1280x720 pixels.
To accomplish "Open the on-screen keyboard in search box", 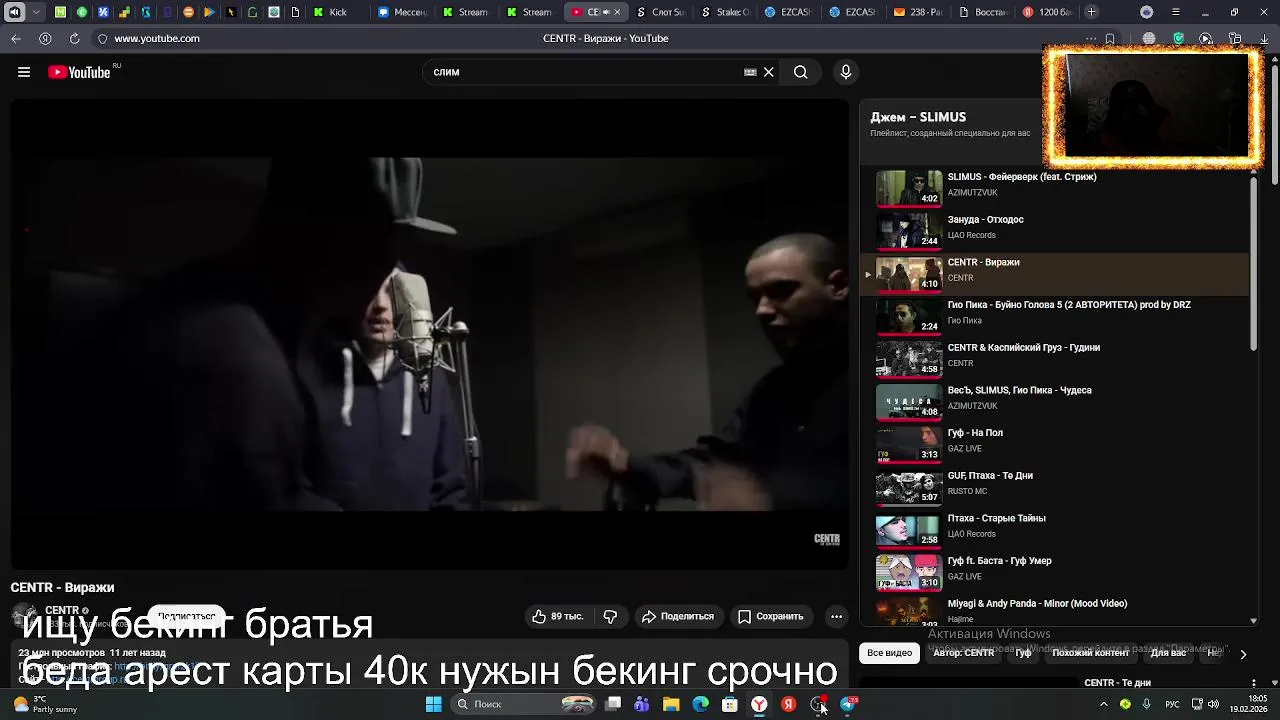I will pyautogui.click(x=750, y=72).
